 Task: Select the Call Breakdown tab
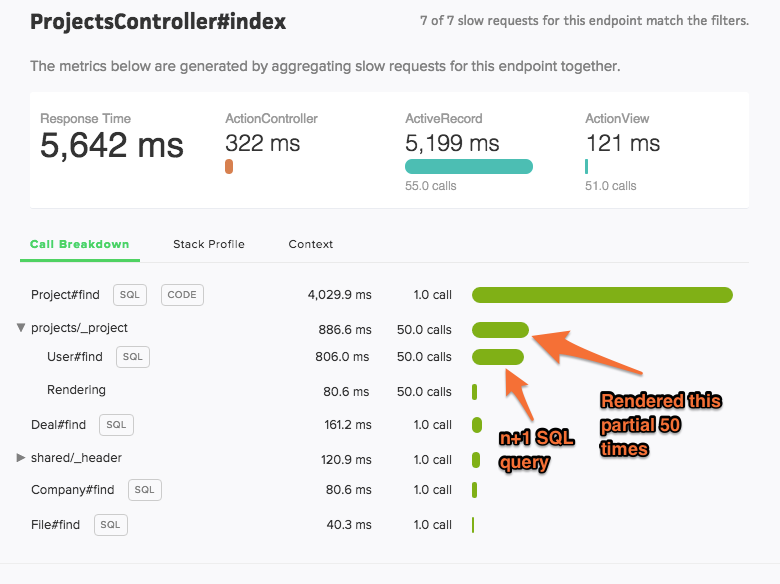[x=80, y=244]
